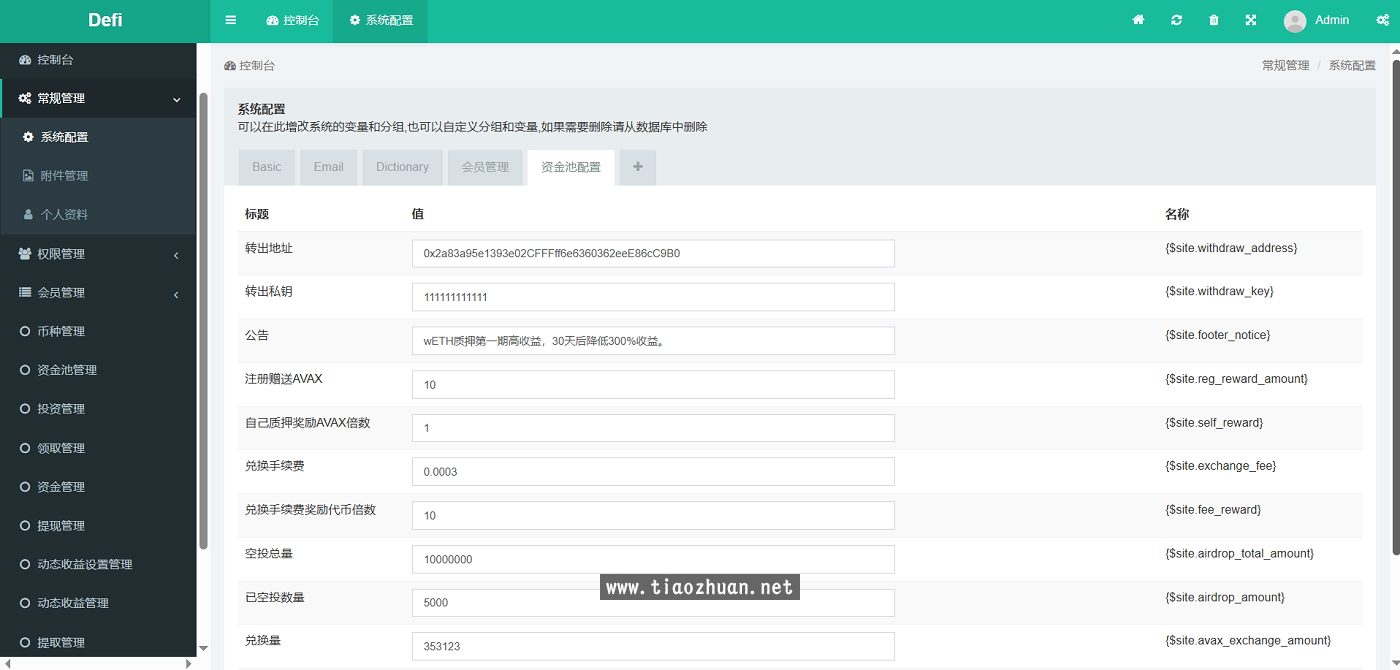Toggle the hamburger sidebar menu icon
The width and height of the screenshot is (1400, 670).
231,20
